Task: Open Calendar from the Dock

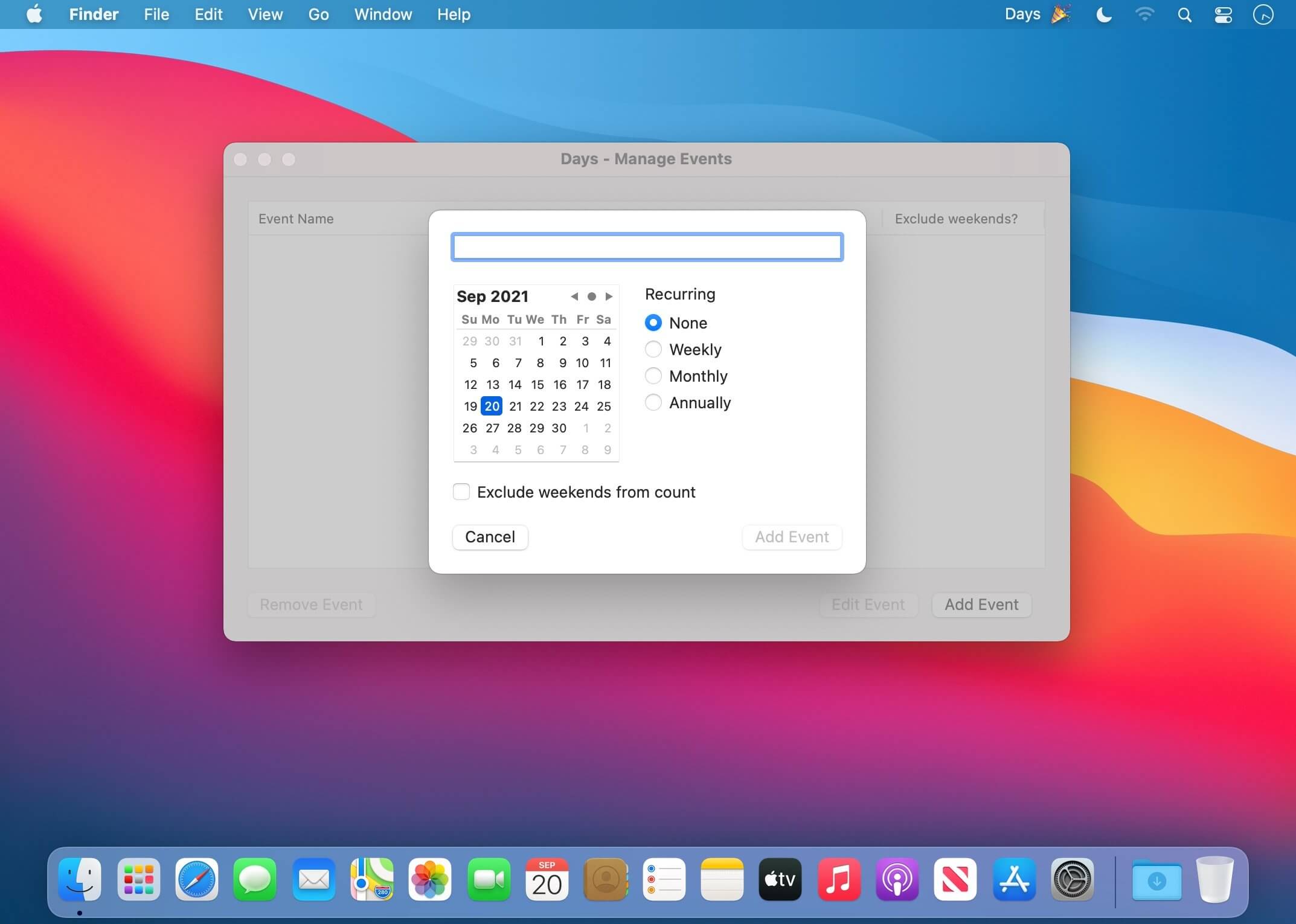Action: coord(547,879)
